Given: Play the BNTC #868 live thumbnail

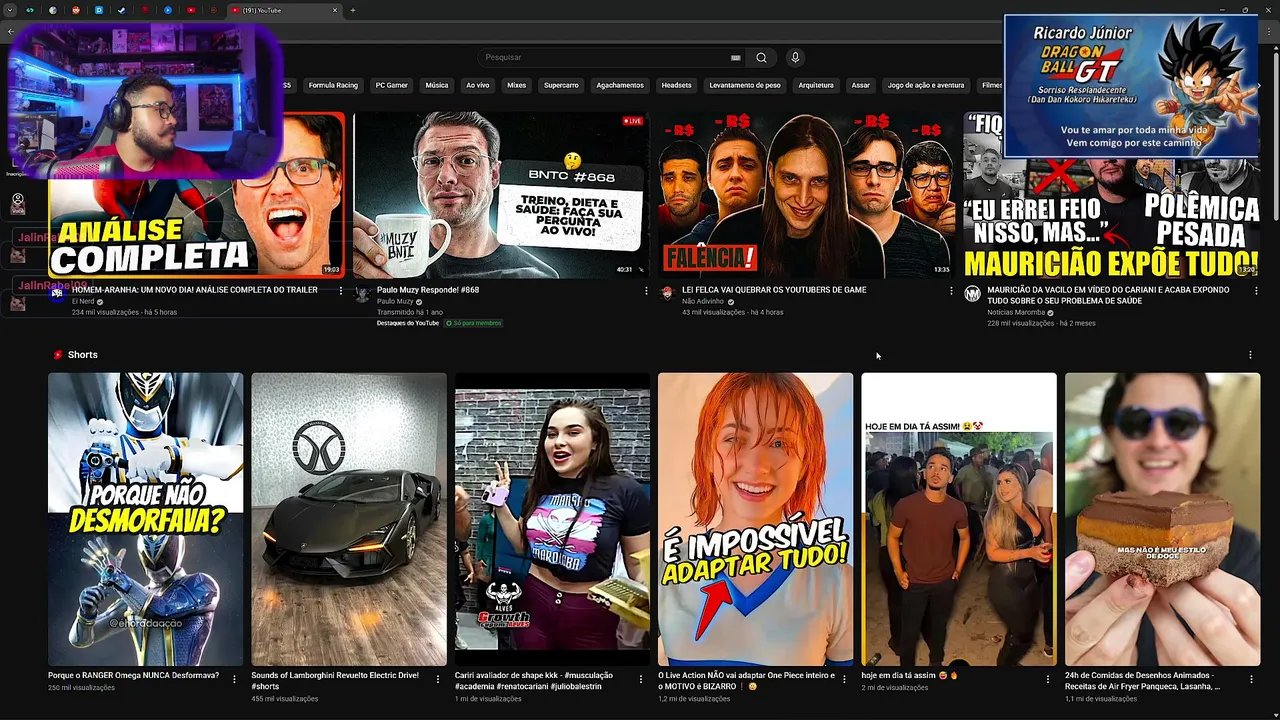Looking at the screenshot, I should point(501,195).
